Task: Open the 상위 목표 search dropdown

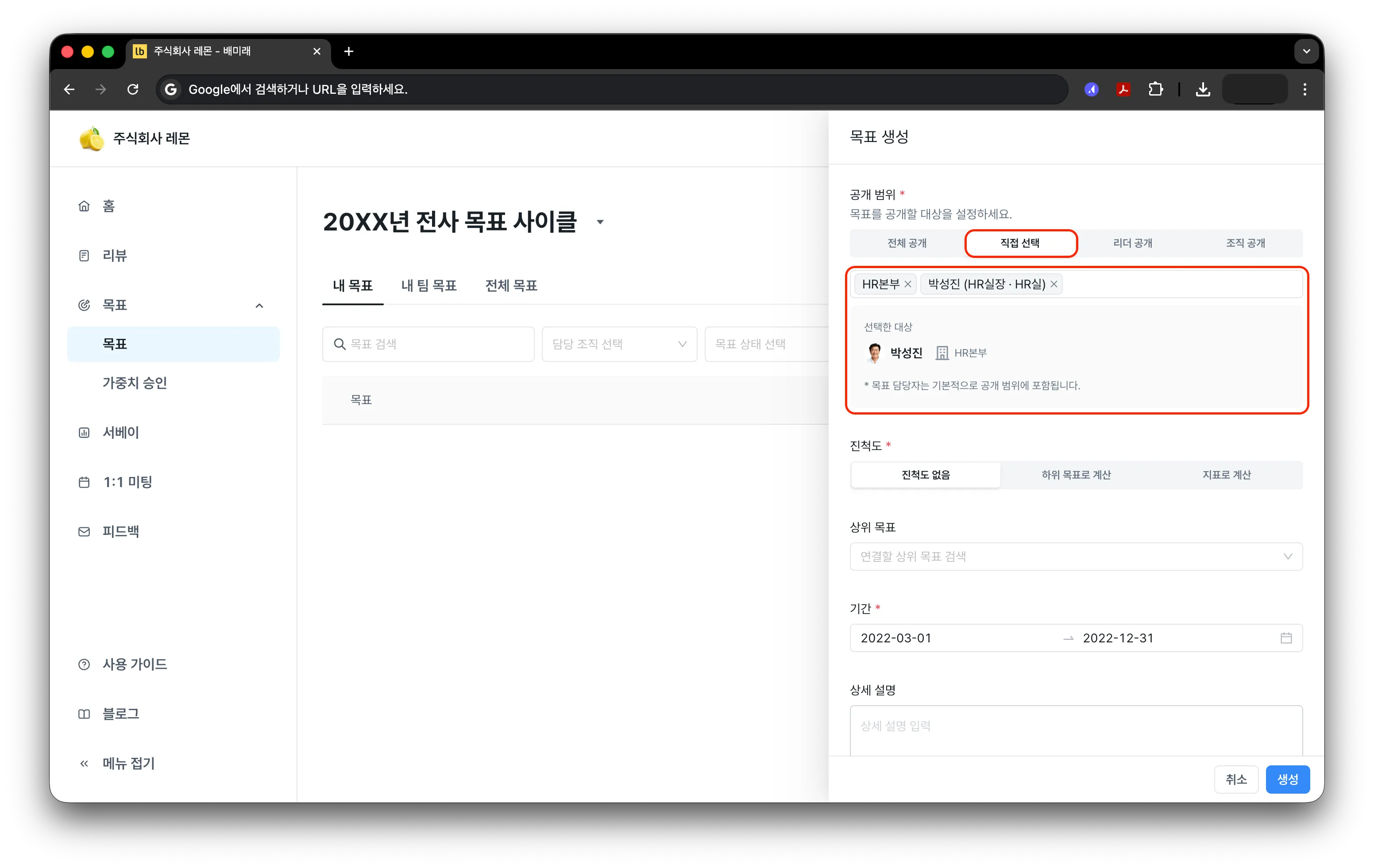Action: coord(1076,557)
